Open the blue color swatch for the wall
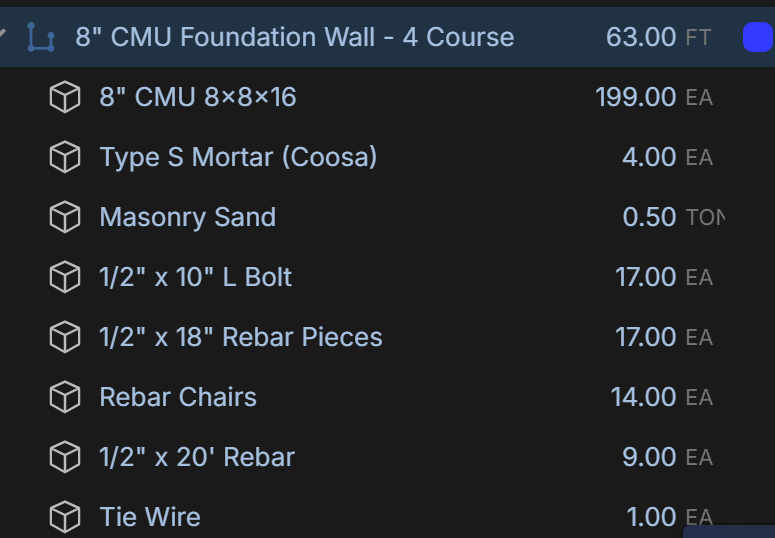Screen dimensions: 775x538 (758, 37)
